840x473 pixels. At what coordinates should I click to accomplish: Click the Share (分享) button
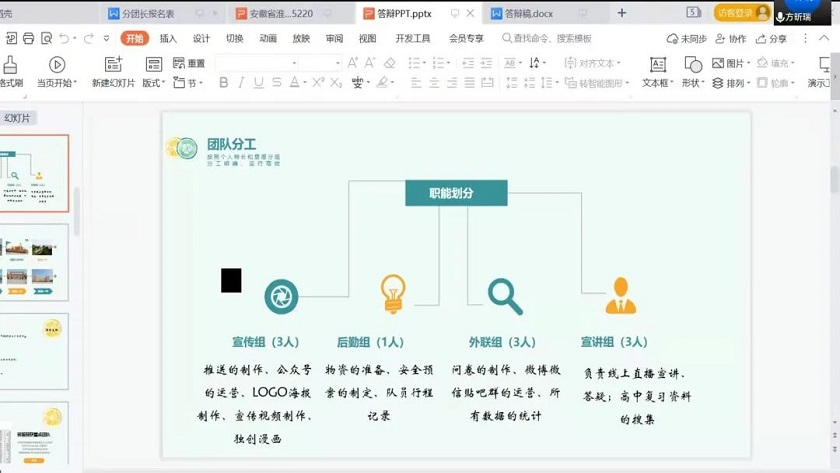pos(771,39)
